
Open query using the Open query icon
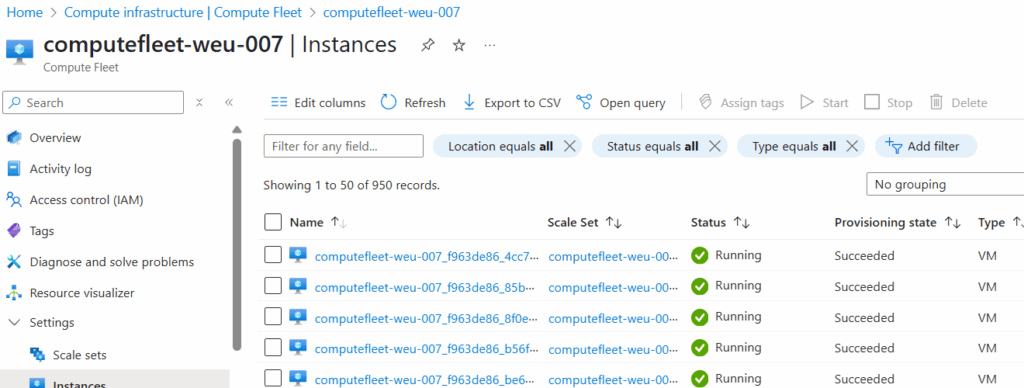coord(584,103)
